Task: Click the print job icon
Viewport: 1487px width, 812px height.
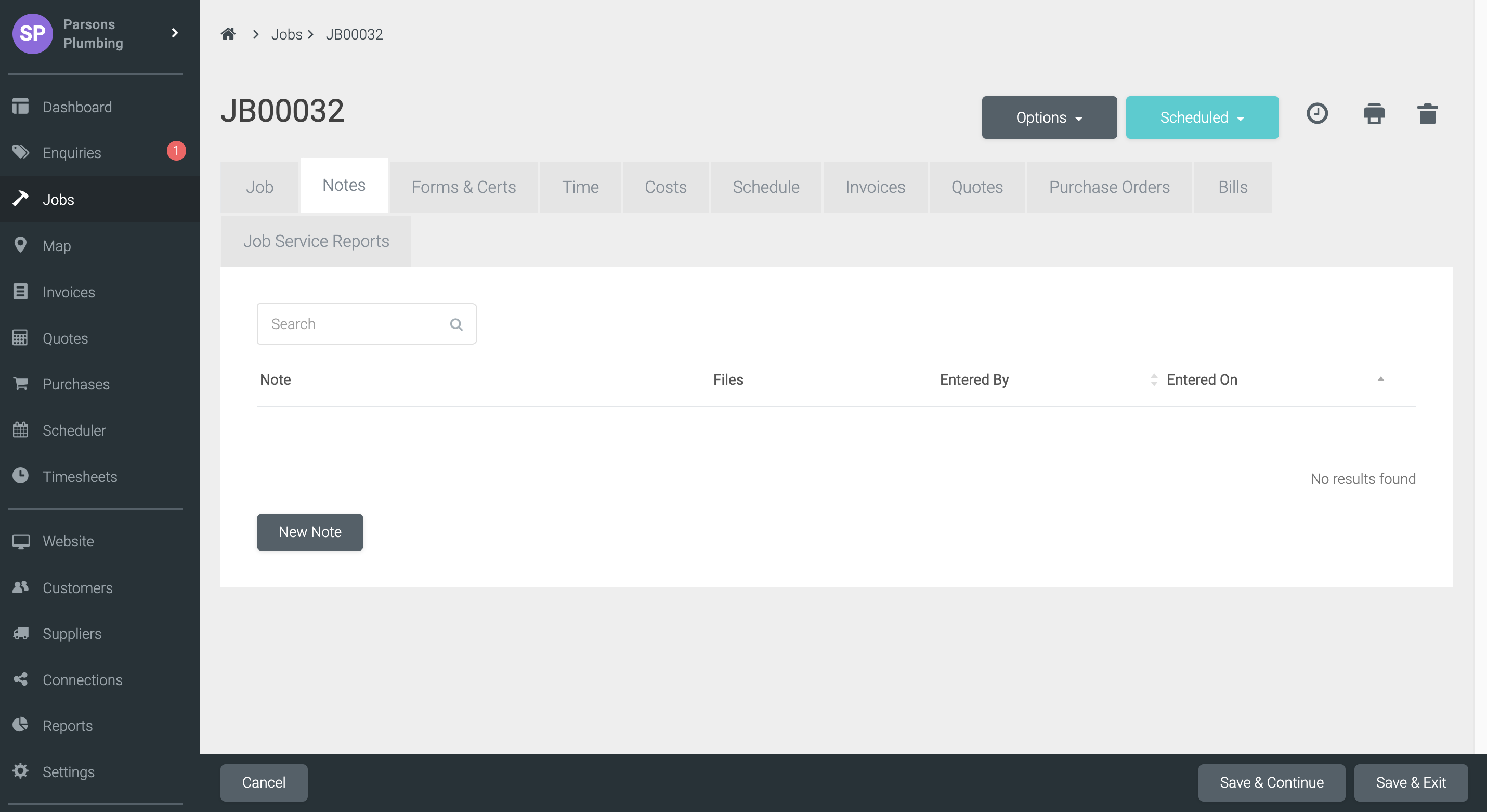Action: (1374, 114)
